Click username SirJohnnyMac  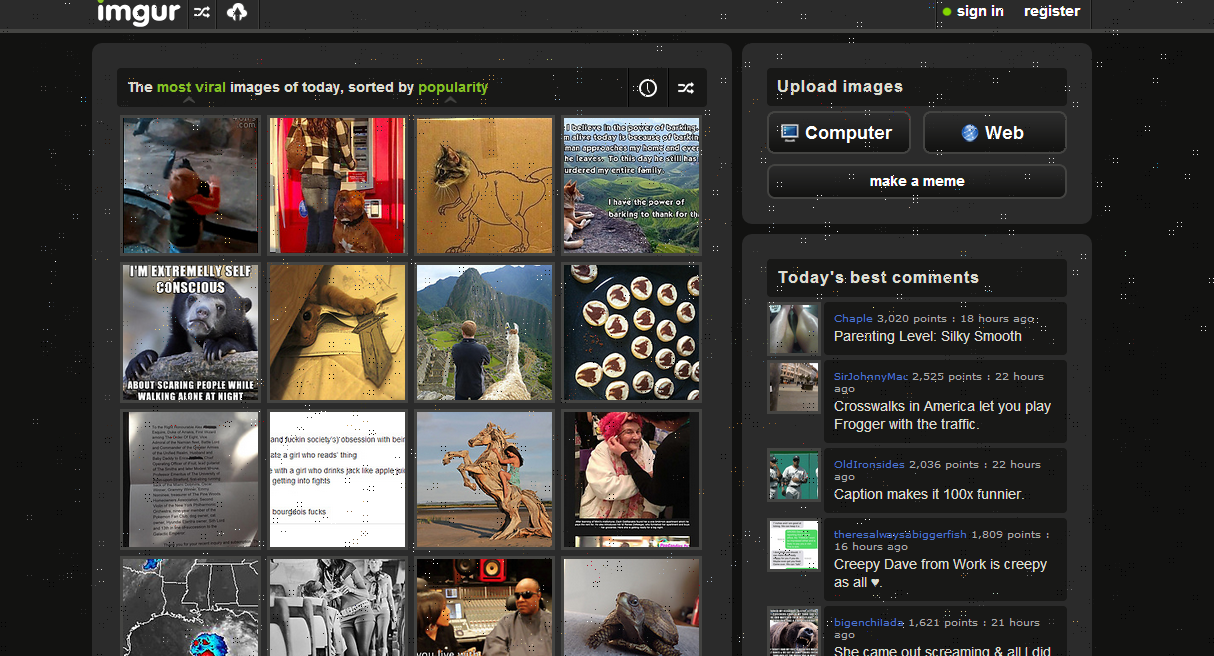(x=871, y=376)
